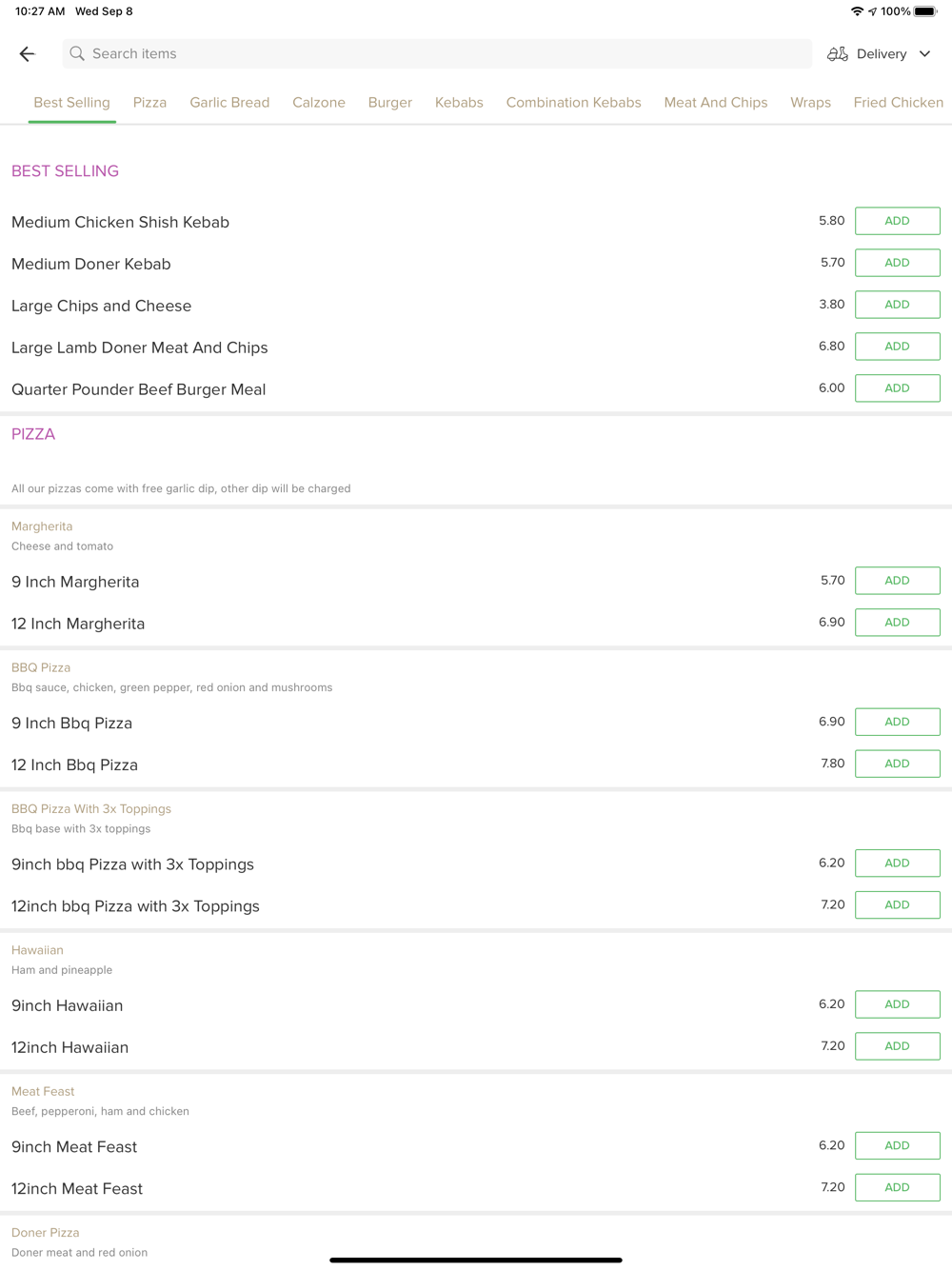Tap the home indicator bar
Image resolution: width=952 pixels, height=1270 pixels.
476,1260
